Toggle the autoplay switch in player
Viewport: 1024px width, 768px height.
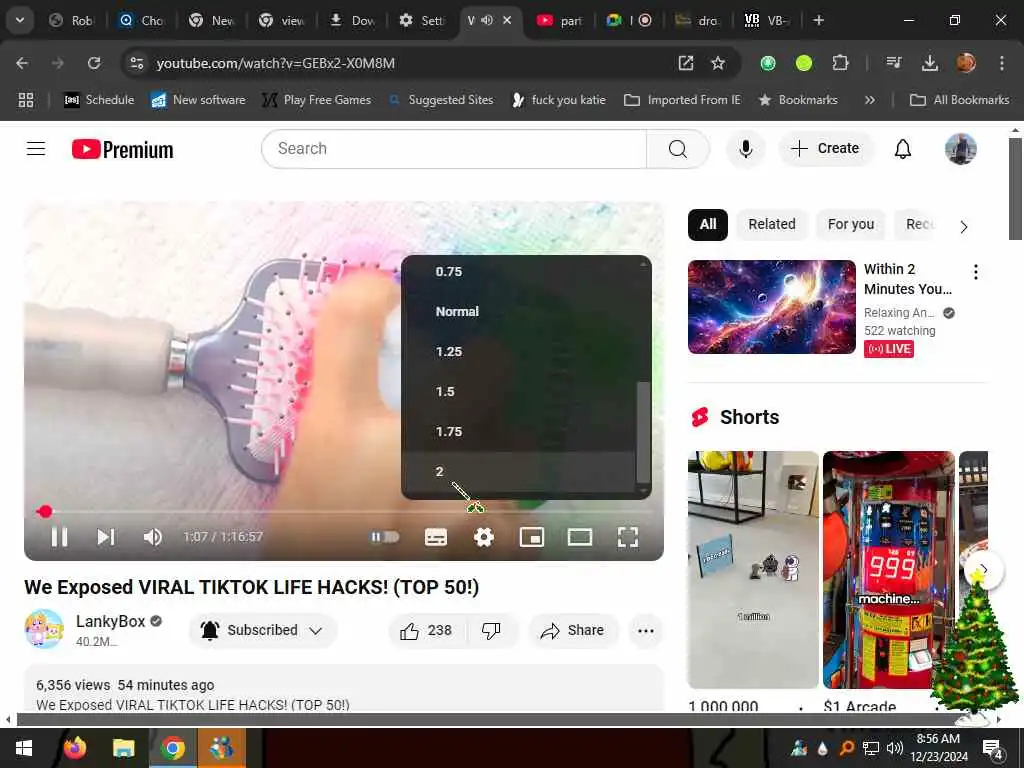385,537
